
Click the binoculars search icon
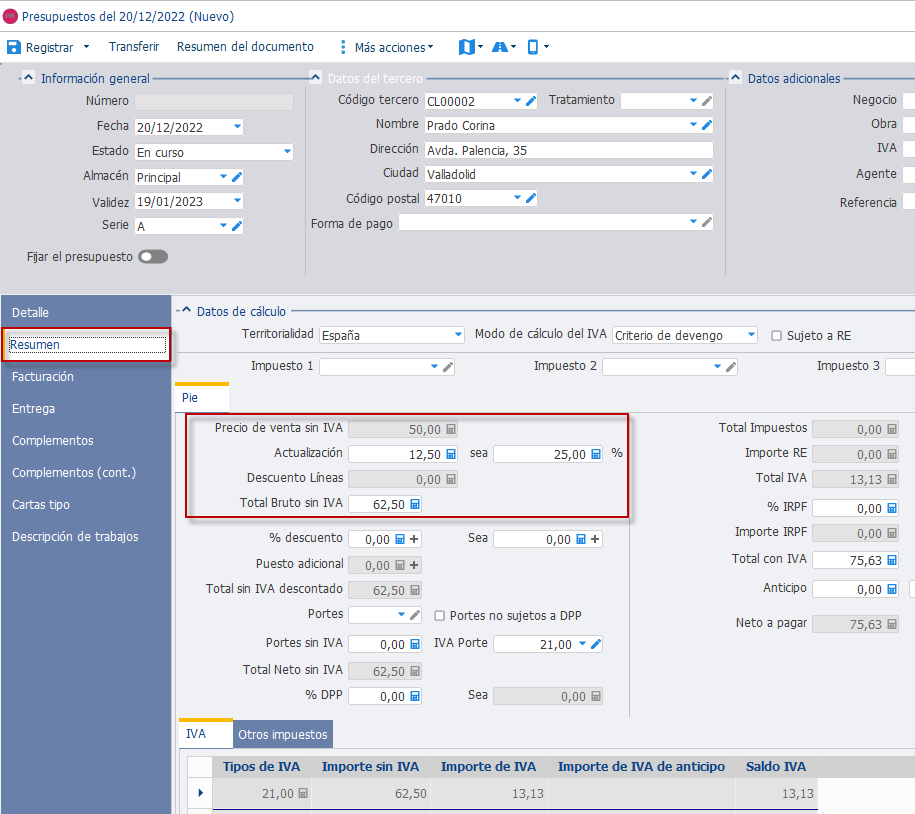tap(500, 47)
